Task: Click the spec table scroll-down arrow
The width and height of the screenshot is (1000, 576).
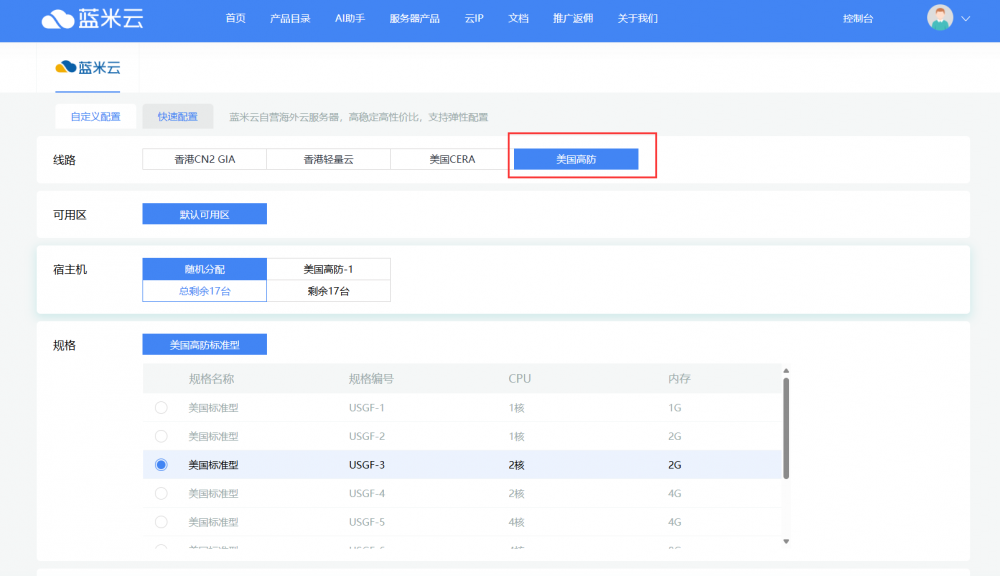Action: (786, 541)
